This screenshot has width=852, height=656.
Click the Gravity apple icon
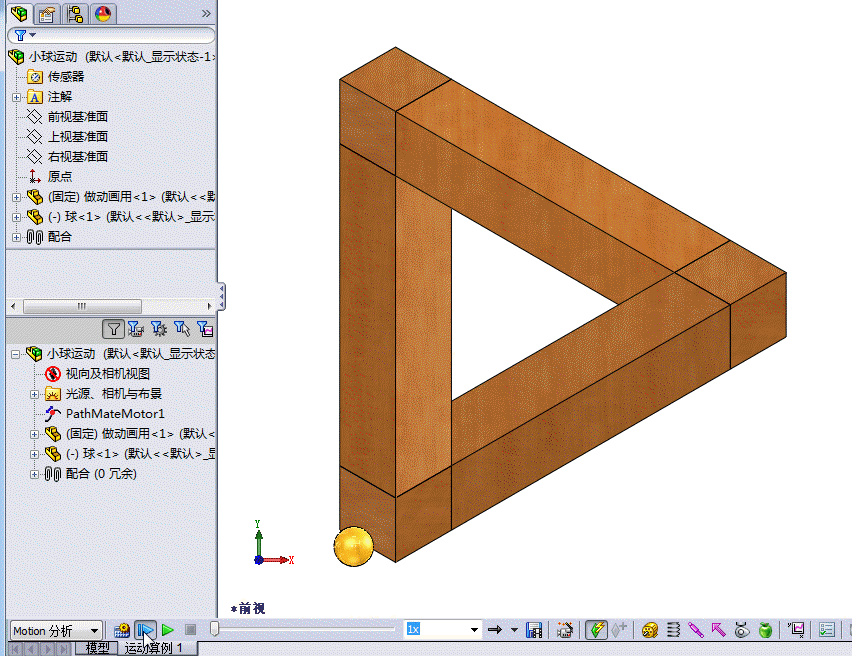point(765,630)
